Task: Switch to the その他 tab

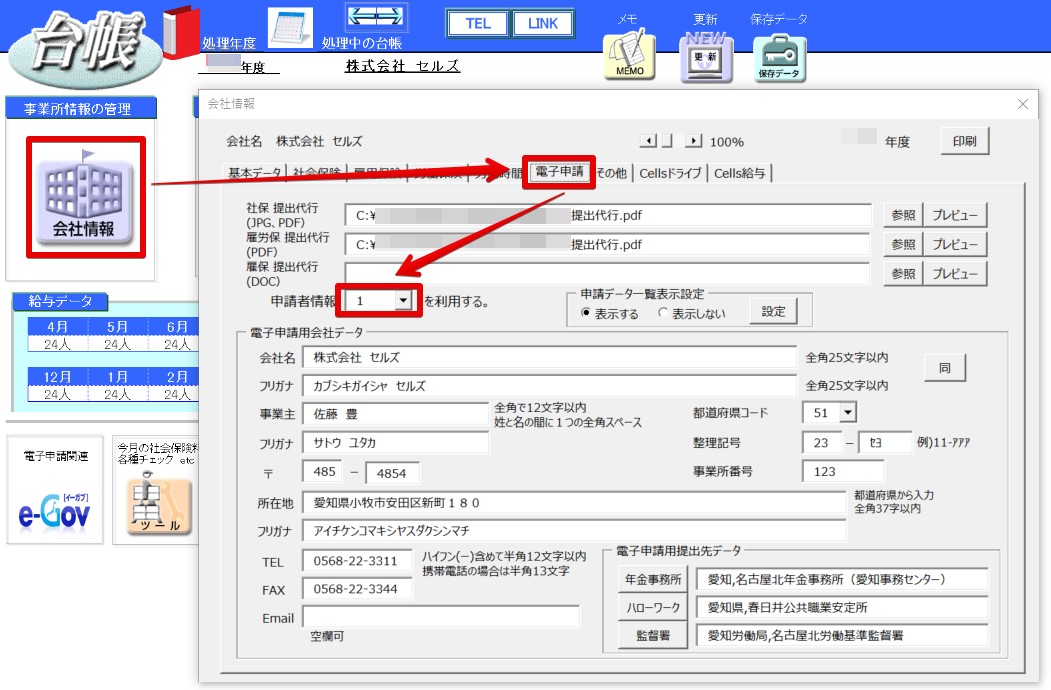Action: tap(612, 173)
